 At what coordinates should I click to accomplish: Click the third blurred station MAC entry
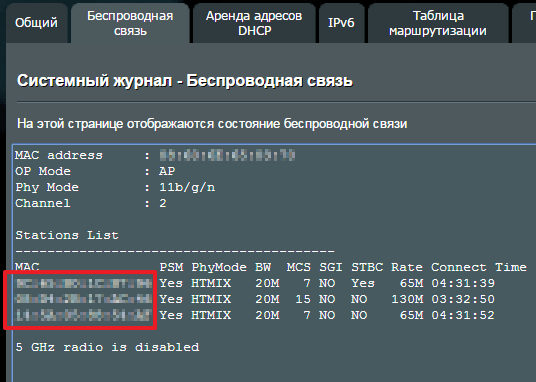[84, 315]
